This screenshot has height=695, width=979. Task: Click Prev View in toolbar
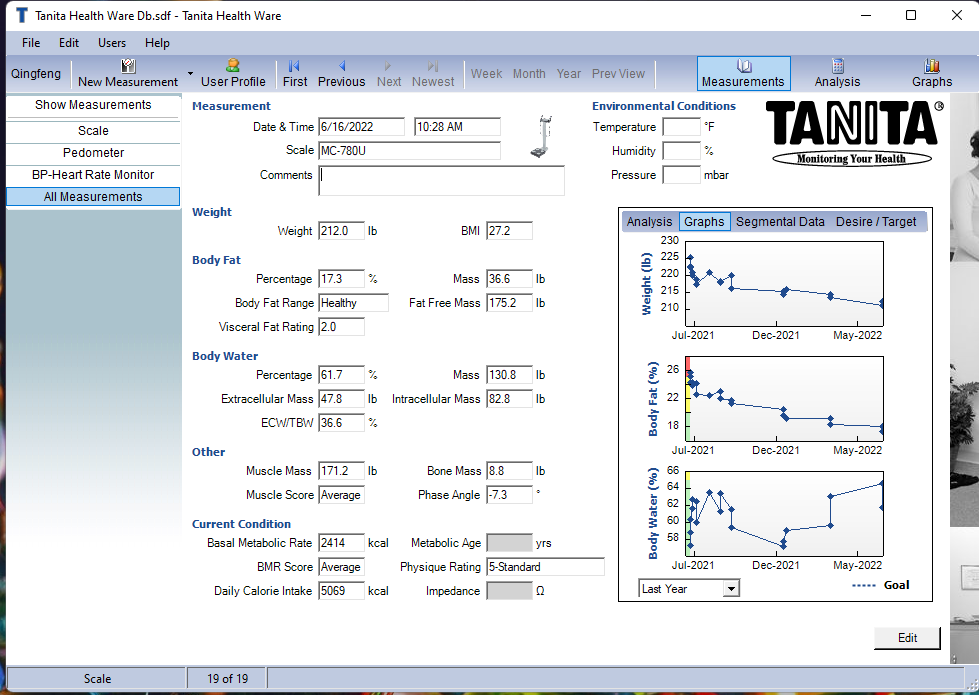[x=618, y=74]
